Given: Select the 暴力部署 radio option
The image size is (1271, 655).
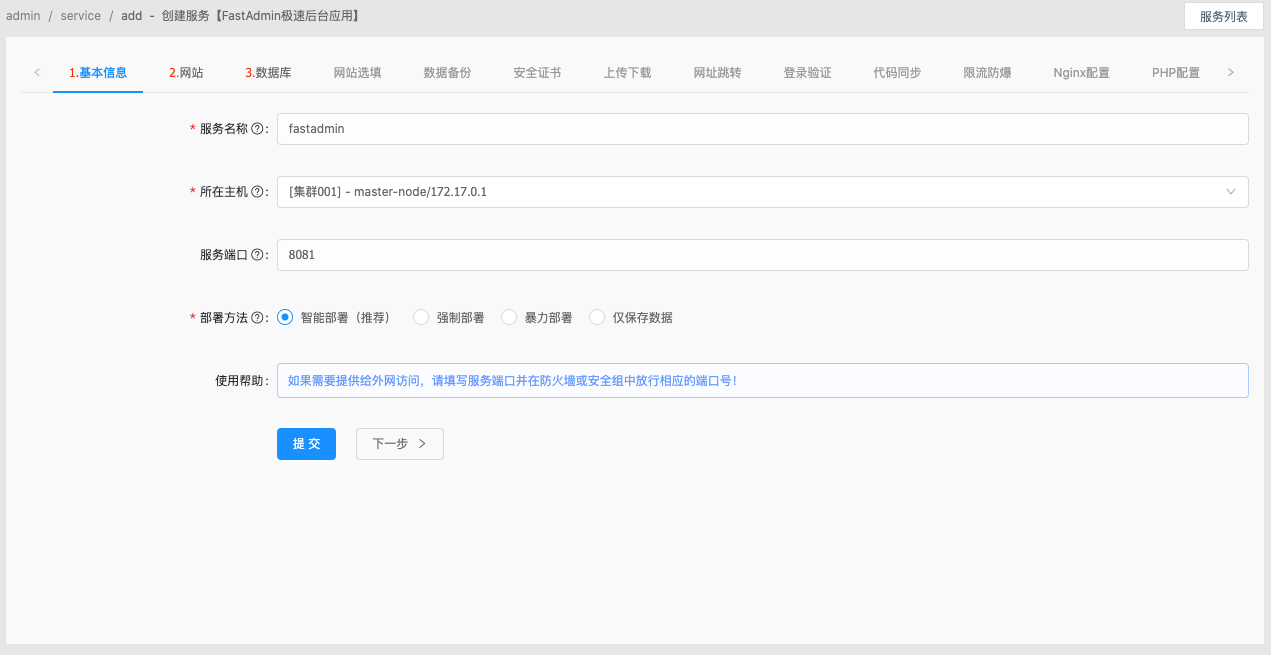Looking at the screenshot, I should click(x=508, y=316).
